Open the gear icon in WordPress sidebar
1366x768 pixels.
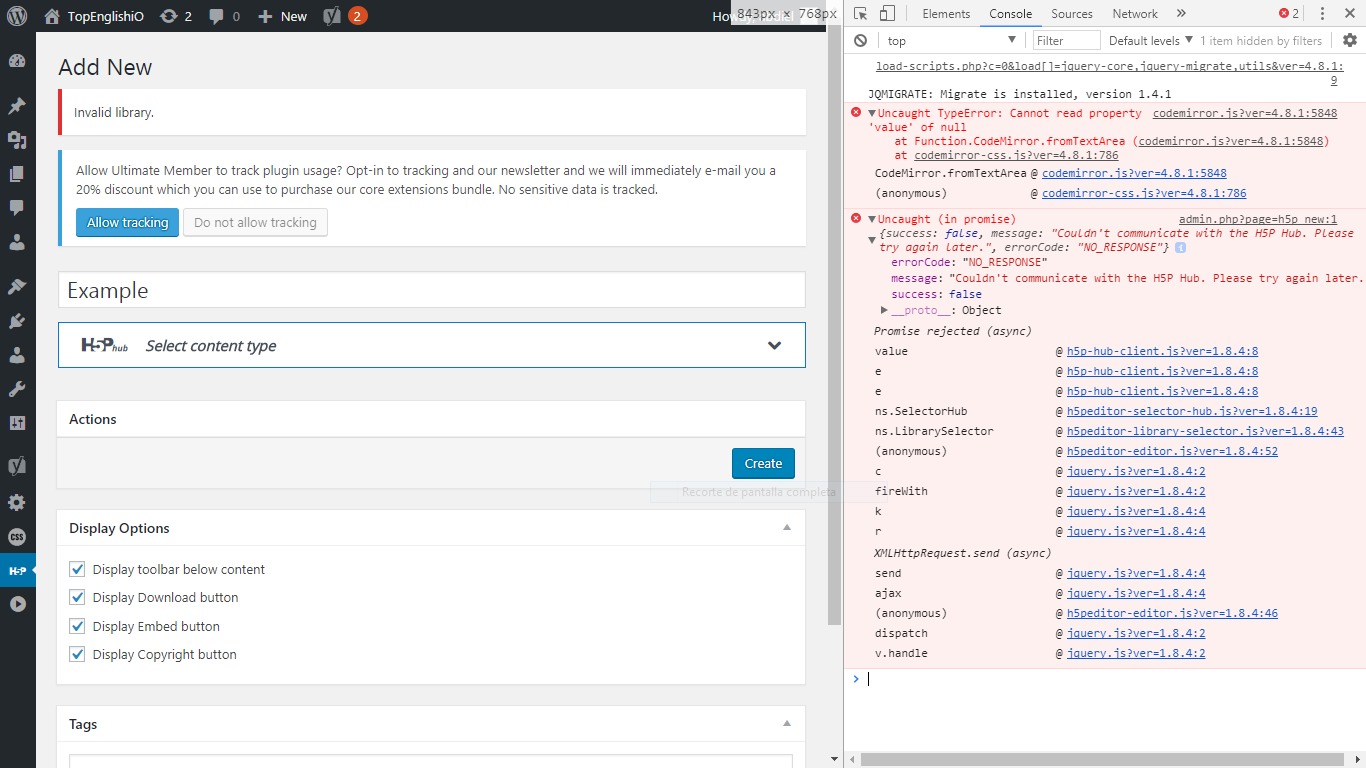(17, 502)
